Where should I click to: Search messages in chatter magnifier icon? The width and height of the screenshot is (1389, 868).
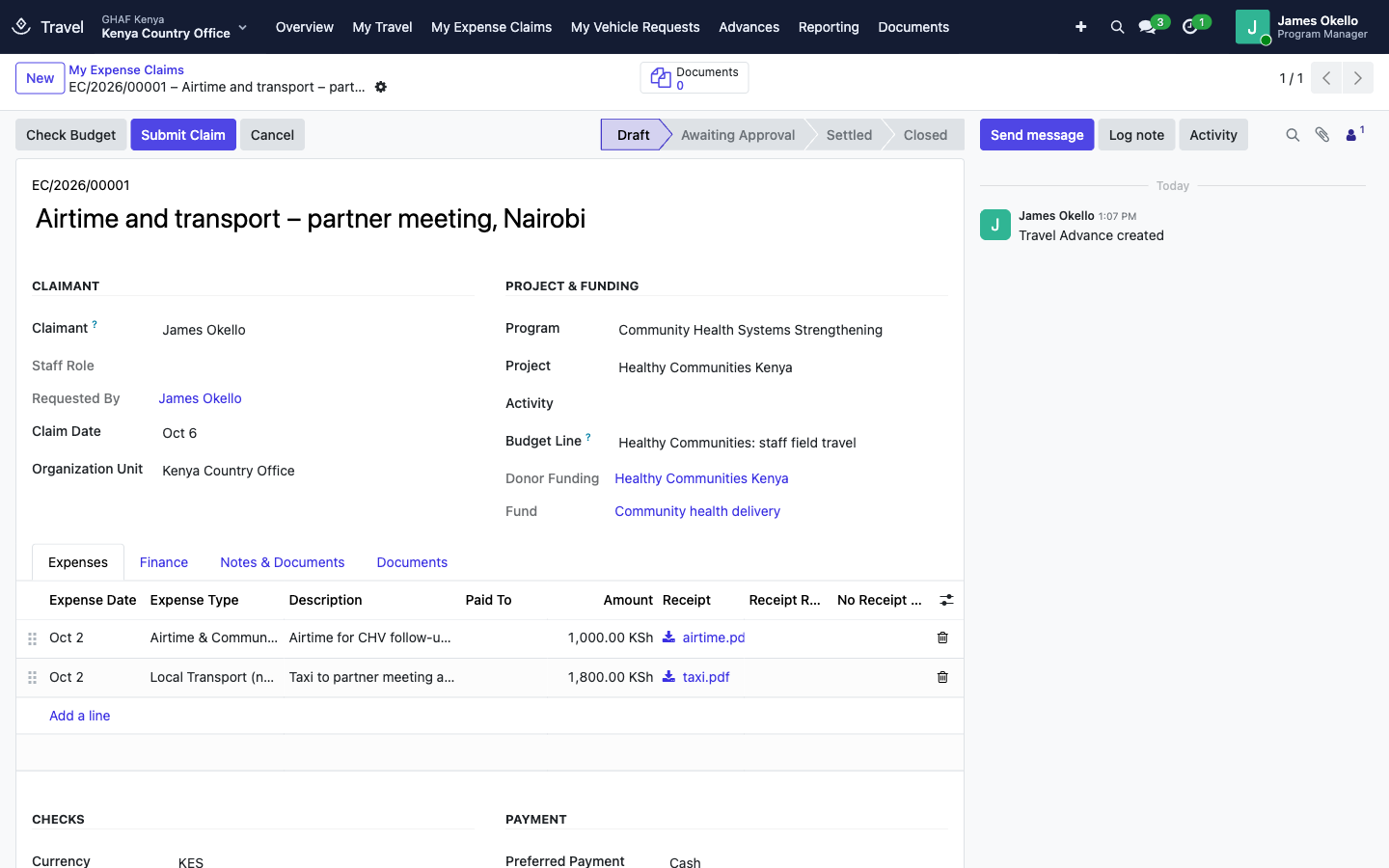(x=1293, y=135)
